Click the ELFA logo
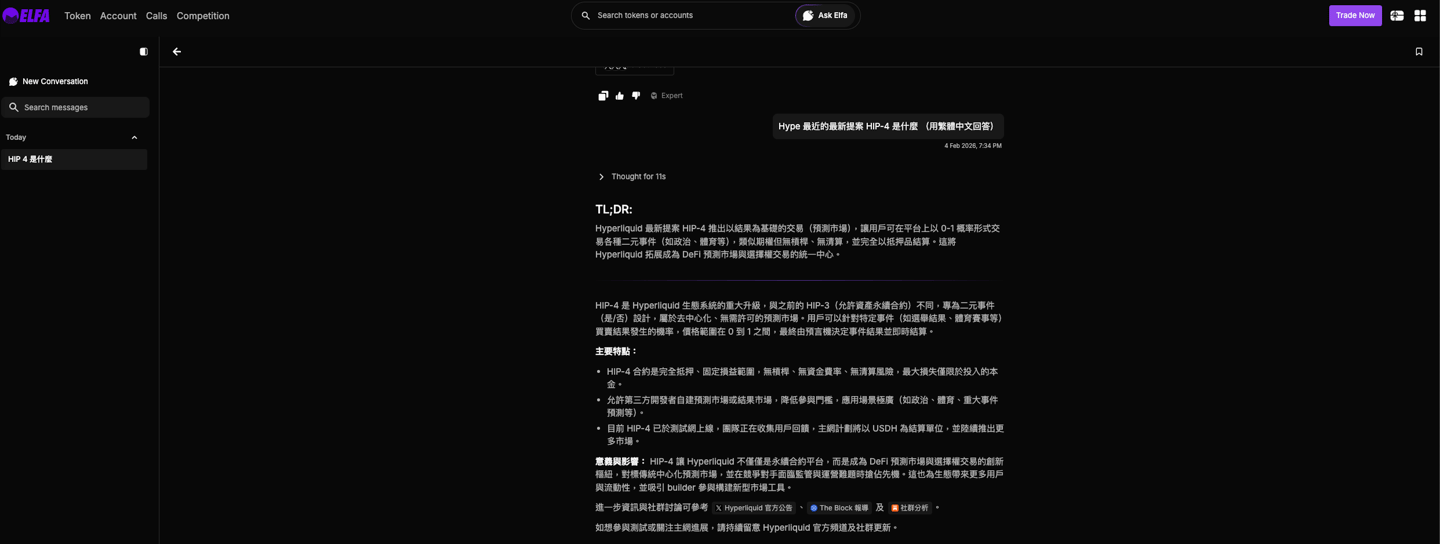 point(26,15)
